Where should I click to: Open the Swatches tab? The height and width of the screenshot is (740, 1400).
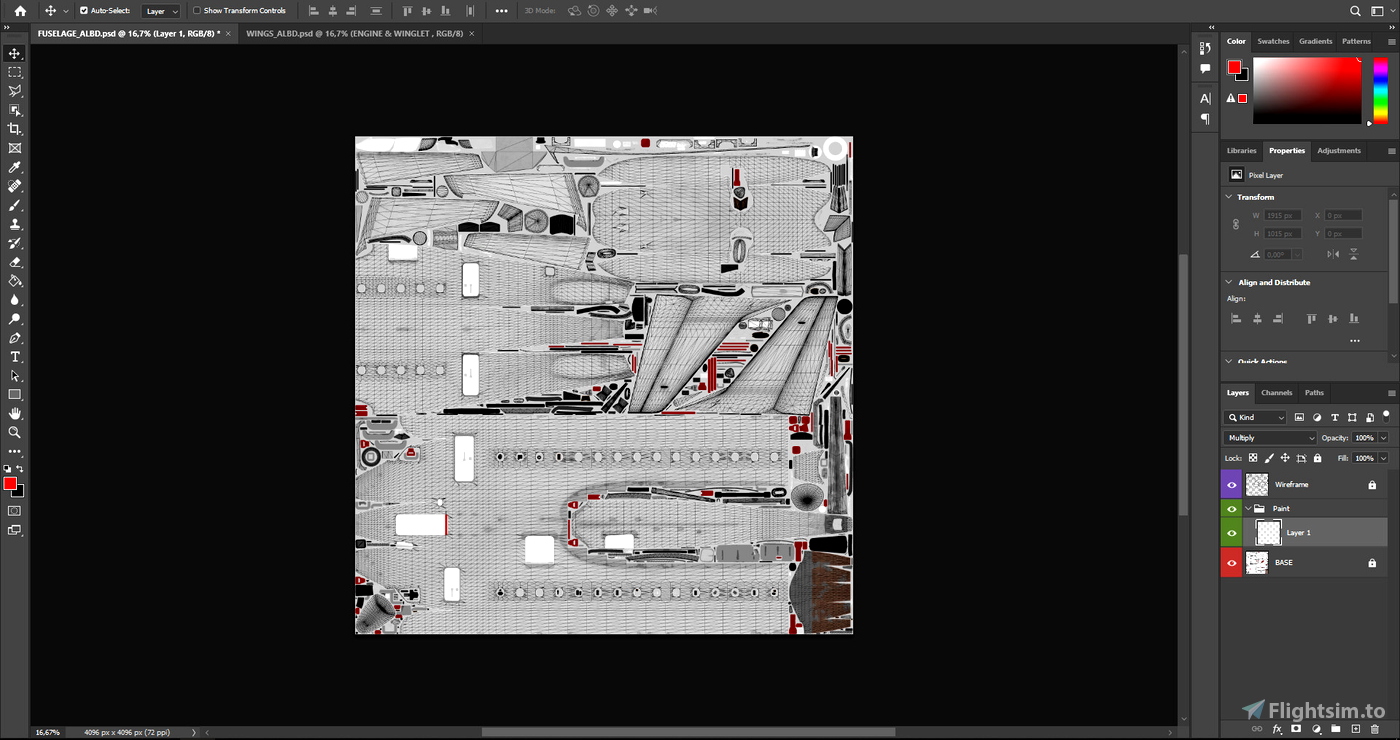tap(1273, 41)
